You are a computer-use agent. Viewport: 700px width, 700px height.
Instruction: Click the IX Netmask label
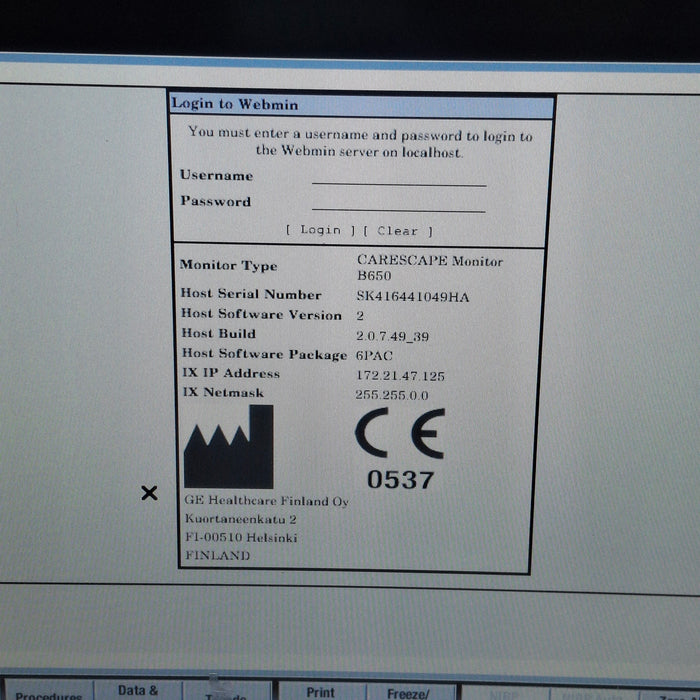223,392
